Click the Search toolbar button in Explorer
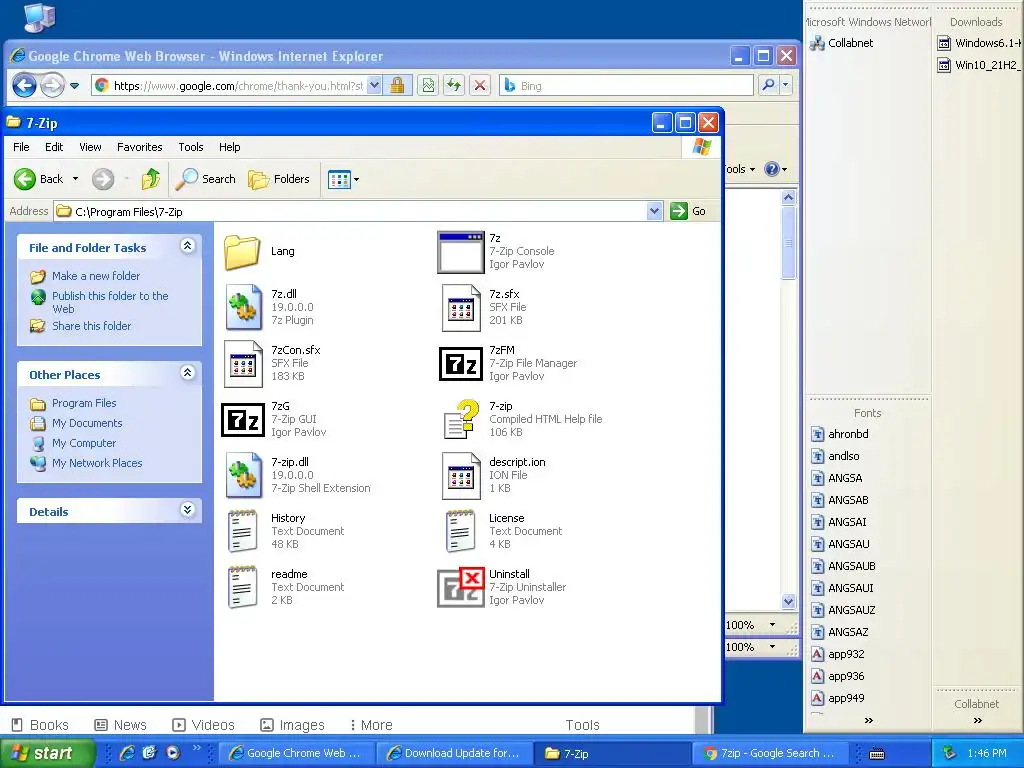1024x768 pixels. click(206, 179)
